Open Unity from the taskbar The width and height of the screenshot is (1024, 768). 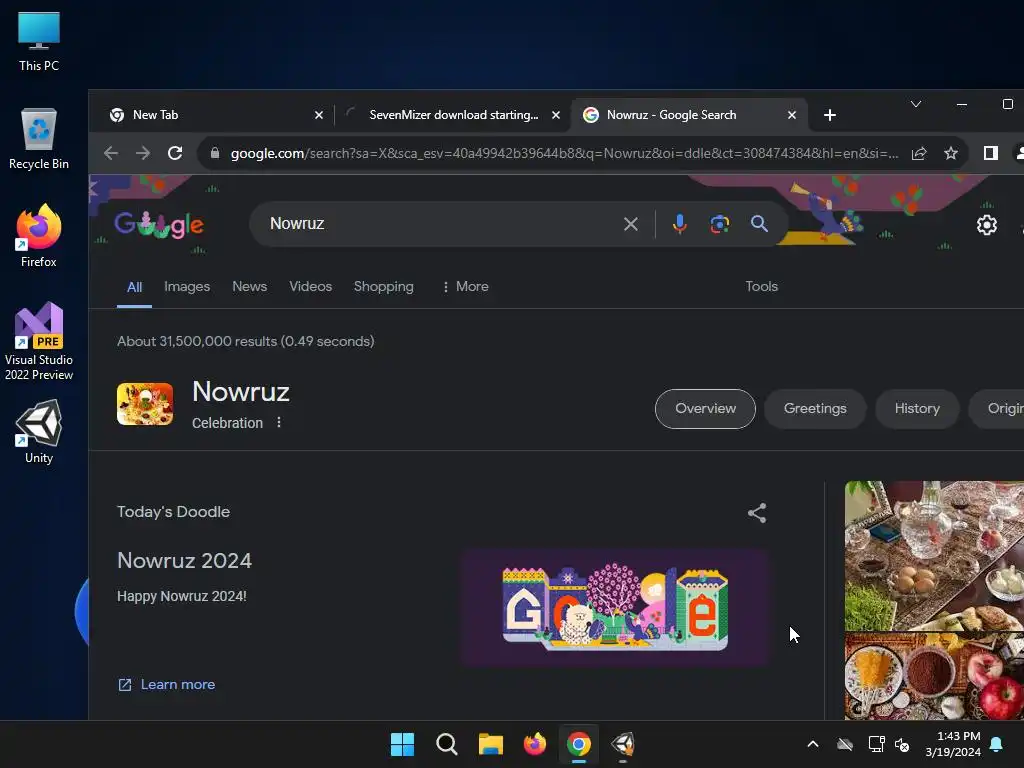tap(623, 744)
